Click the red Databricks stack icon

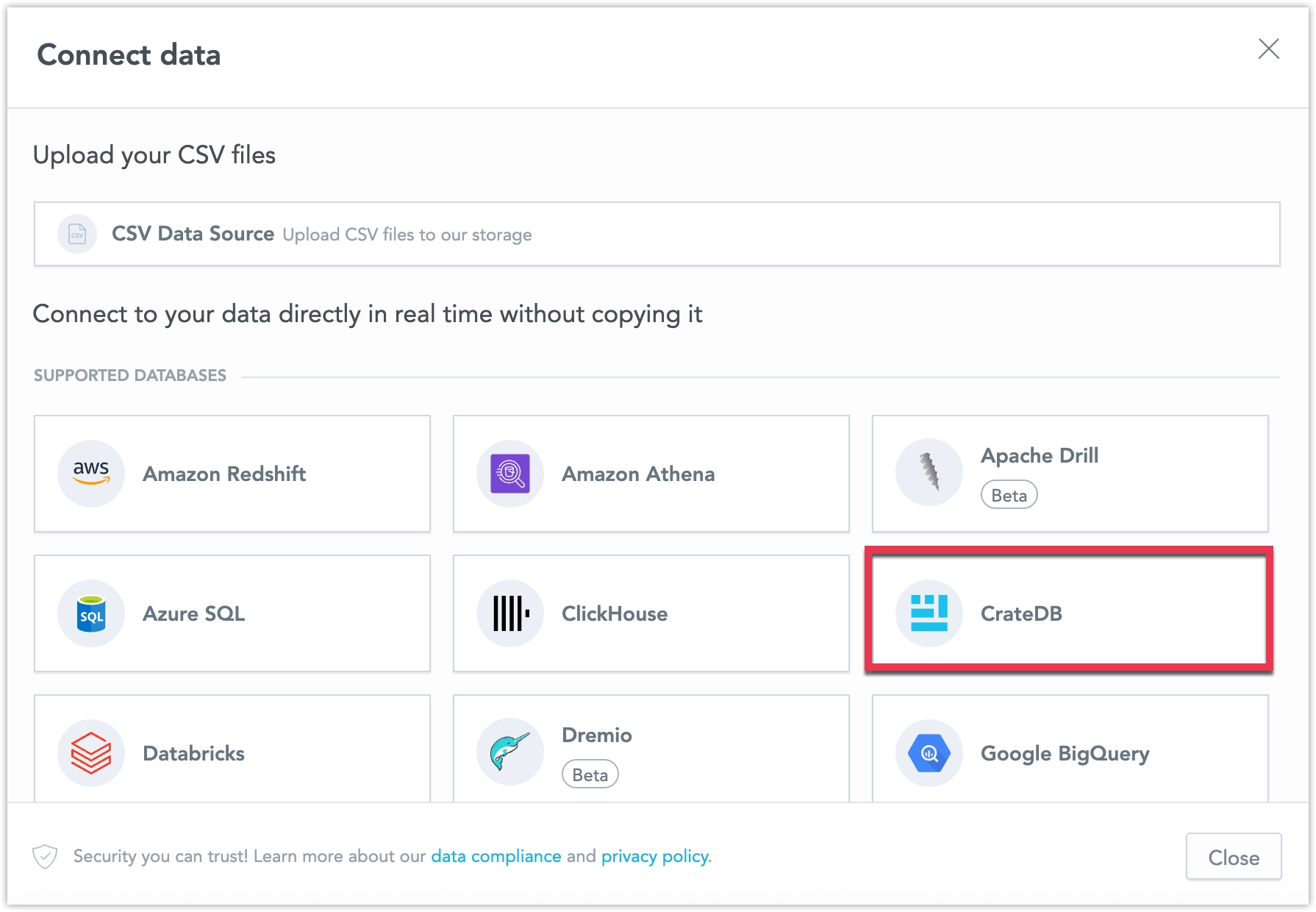pos(91,752)
